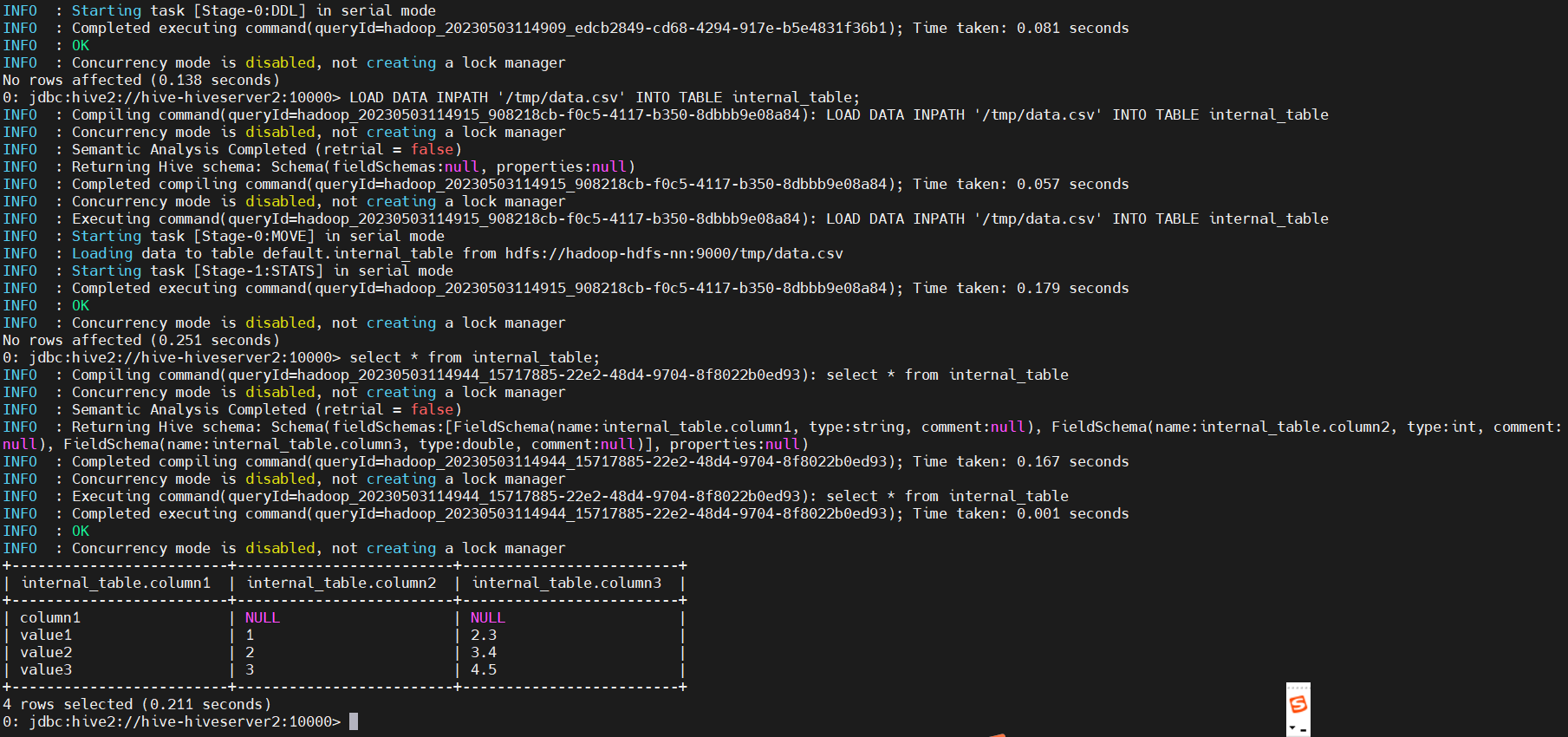Click the "3.4" cell in the value2 row

tap(484, 652)
